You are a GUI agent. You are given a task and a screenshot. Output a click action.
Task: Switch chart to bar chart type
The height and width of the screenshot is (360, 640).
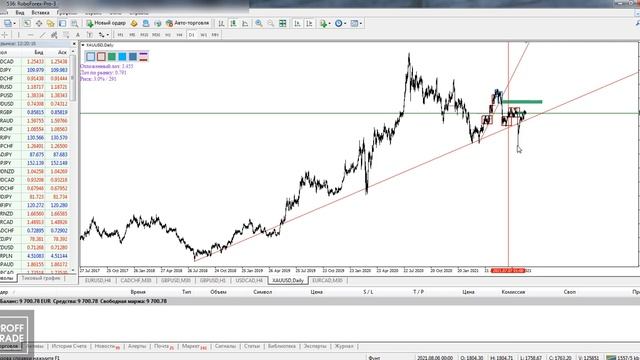221,23
